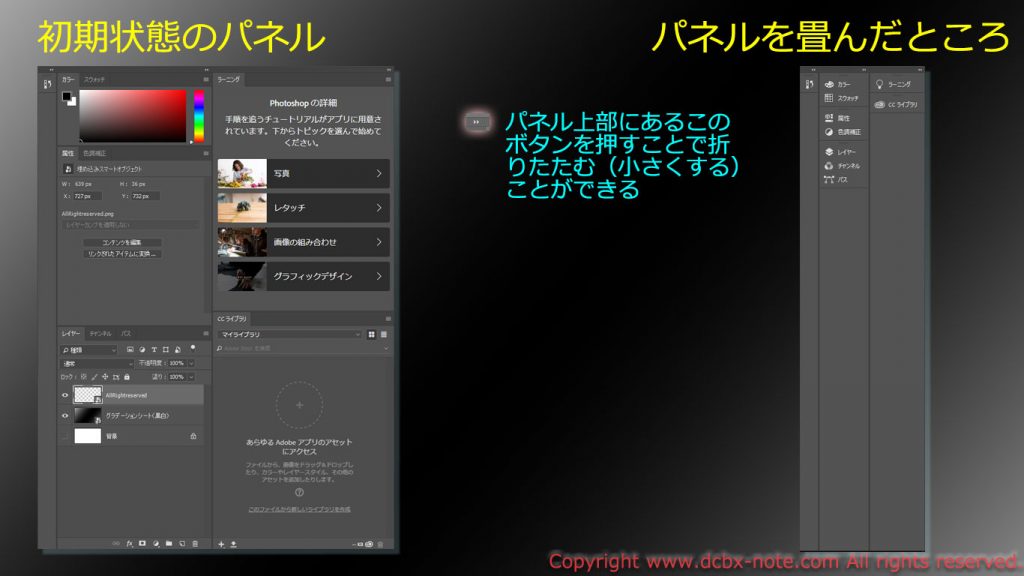This screenshot has width=1024, height=576.
Task: Click Creative Cloud sync icon in Libraries footer
Action: 369,544
